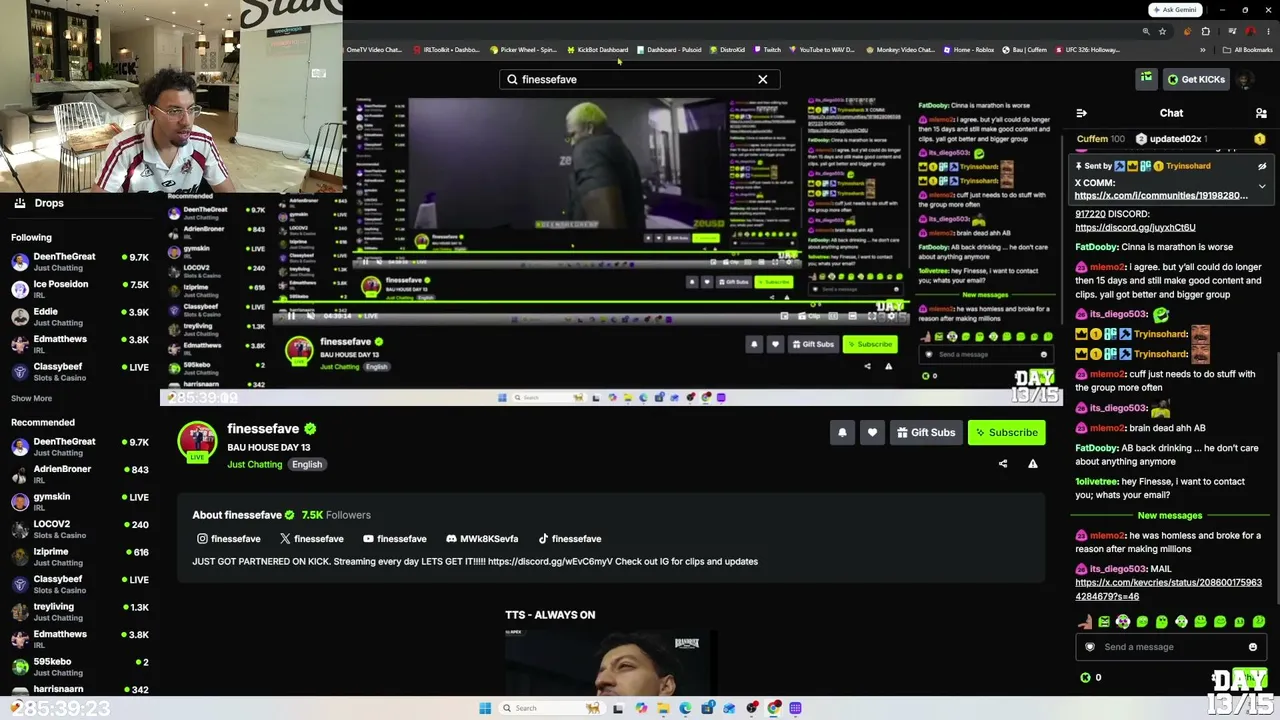Open the green leaderboard icon beside Get KICKs
The image size is (1280, 720).
1146,78
